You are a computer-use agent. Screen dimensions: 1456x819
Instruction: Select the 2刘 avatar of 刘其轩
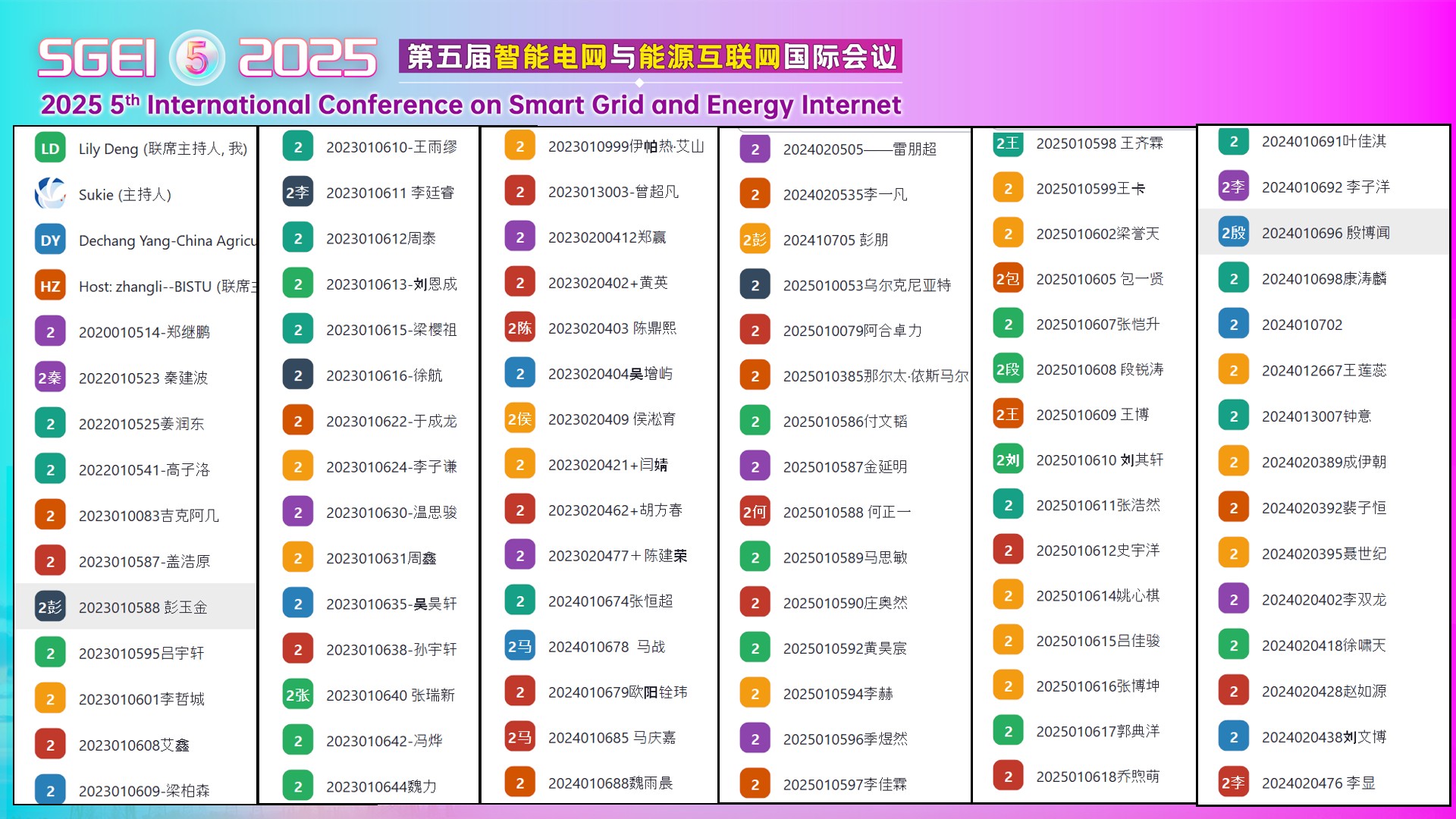point(1006,460)
